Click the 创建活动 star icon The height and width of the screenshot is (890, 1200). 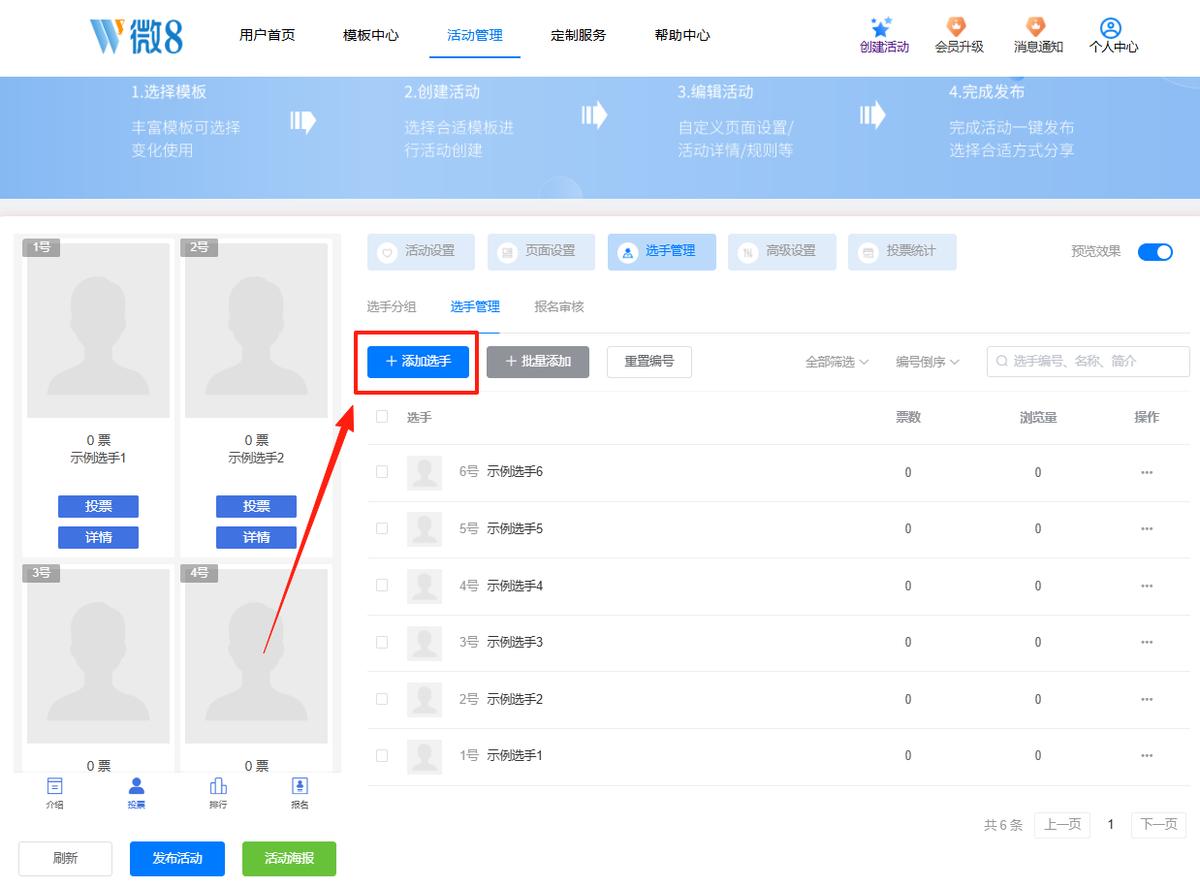point(881,27)
